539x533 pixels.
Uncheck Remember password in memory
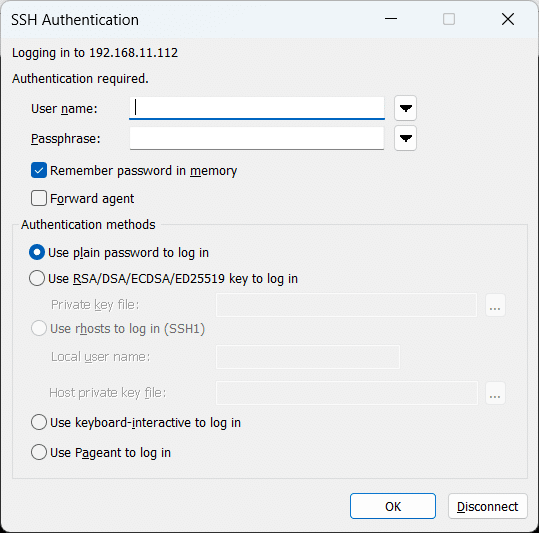coord(39,170)
